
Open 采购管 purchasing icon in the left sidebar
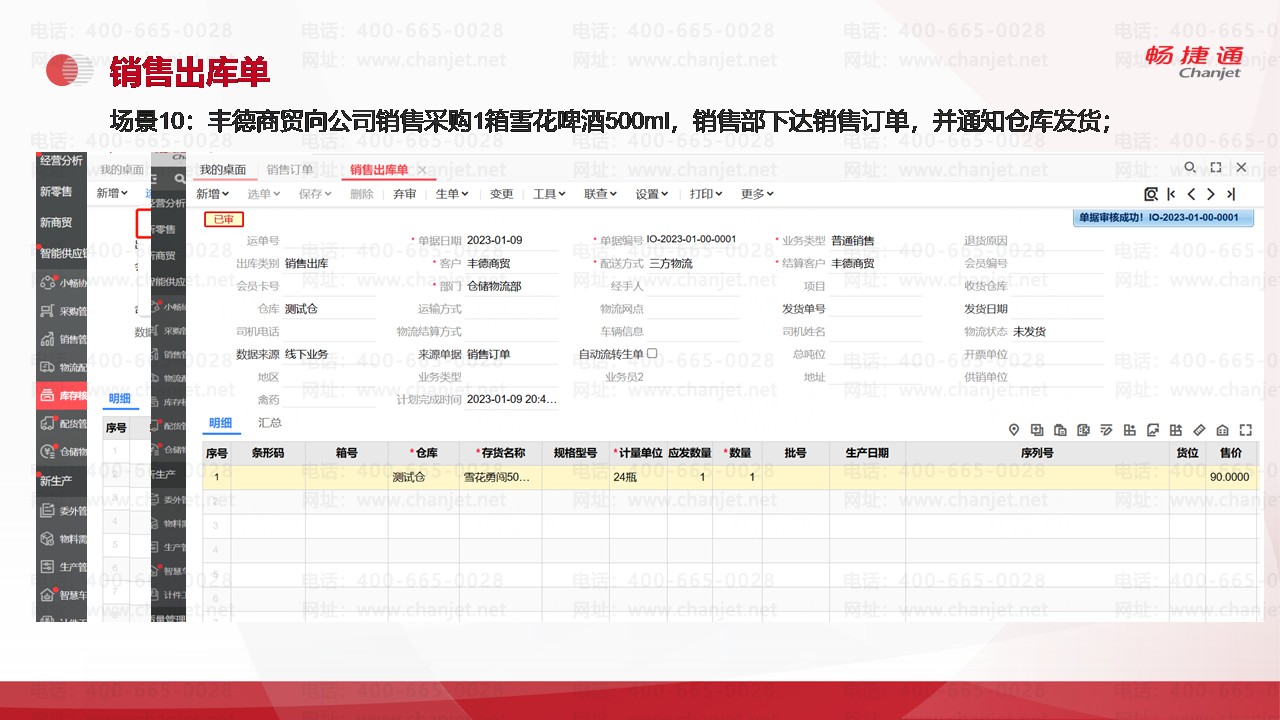48,311
